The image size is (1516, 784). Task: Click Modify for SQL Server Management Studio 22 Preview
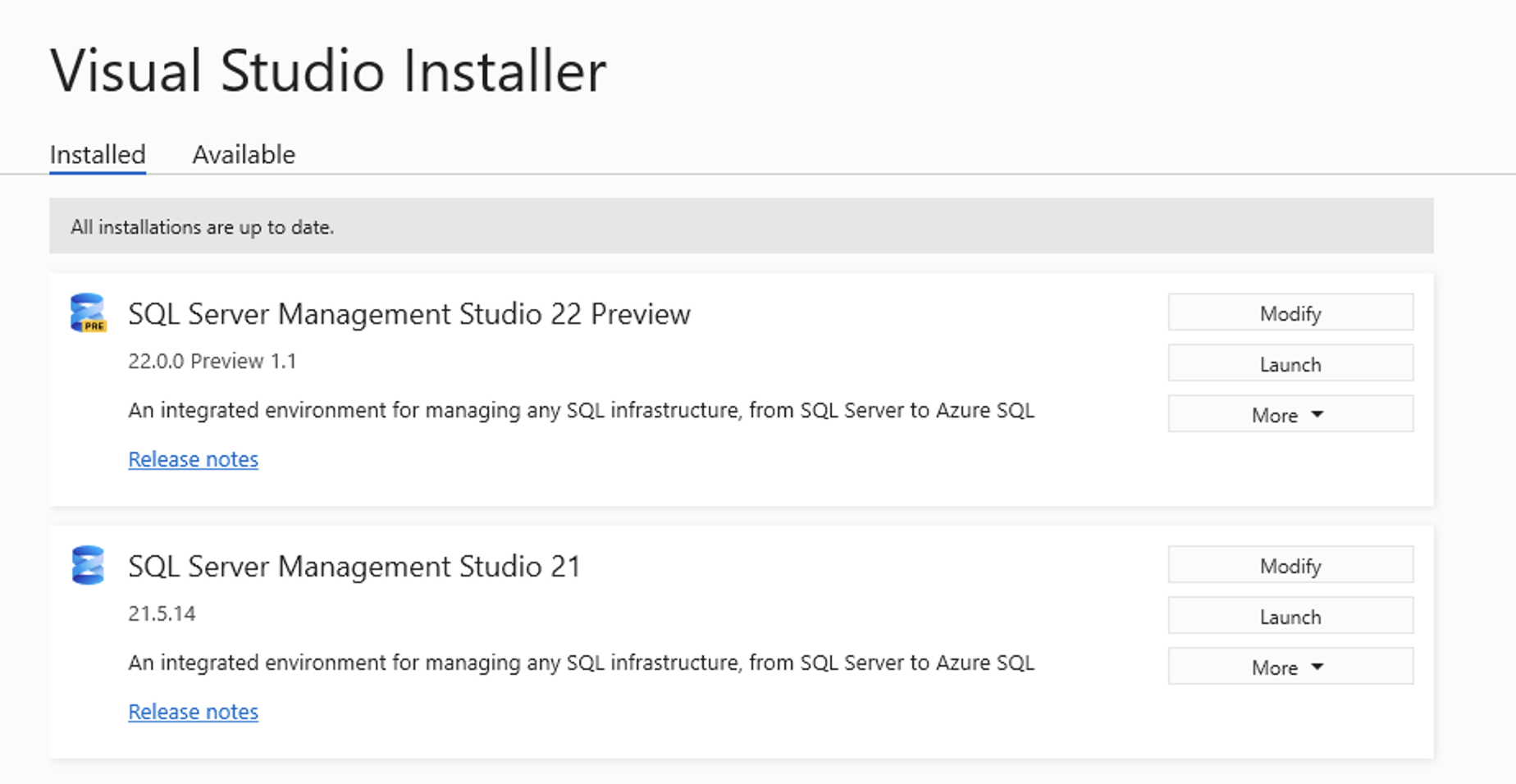[1290, 312]
